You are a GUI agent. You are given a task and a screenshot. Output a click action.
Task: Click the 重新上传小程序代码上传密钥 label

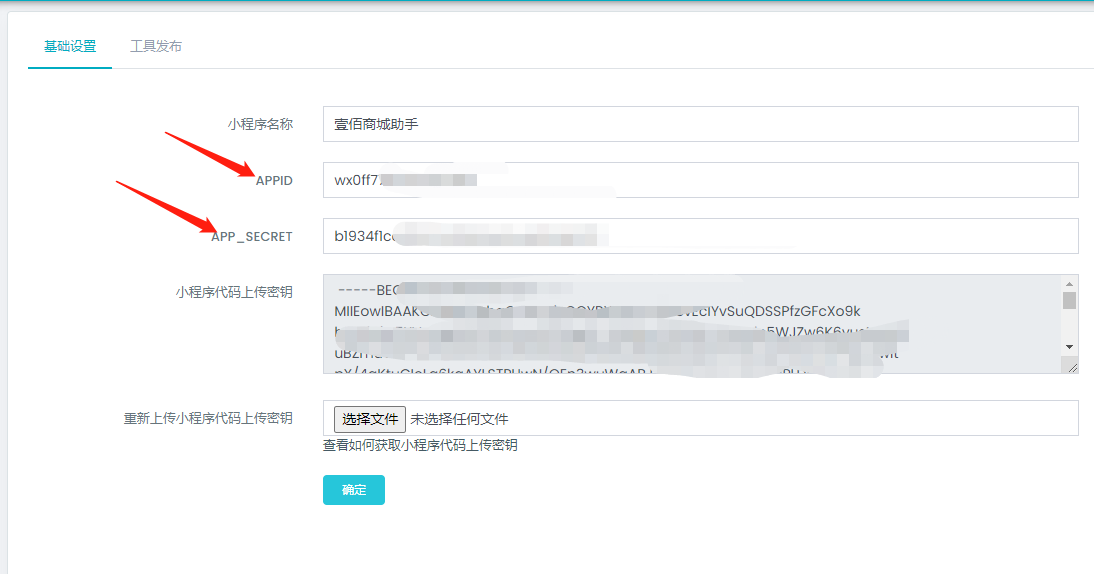[x=209, y=418]
